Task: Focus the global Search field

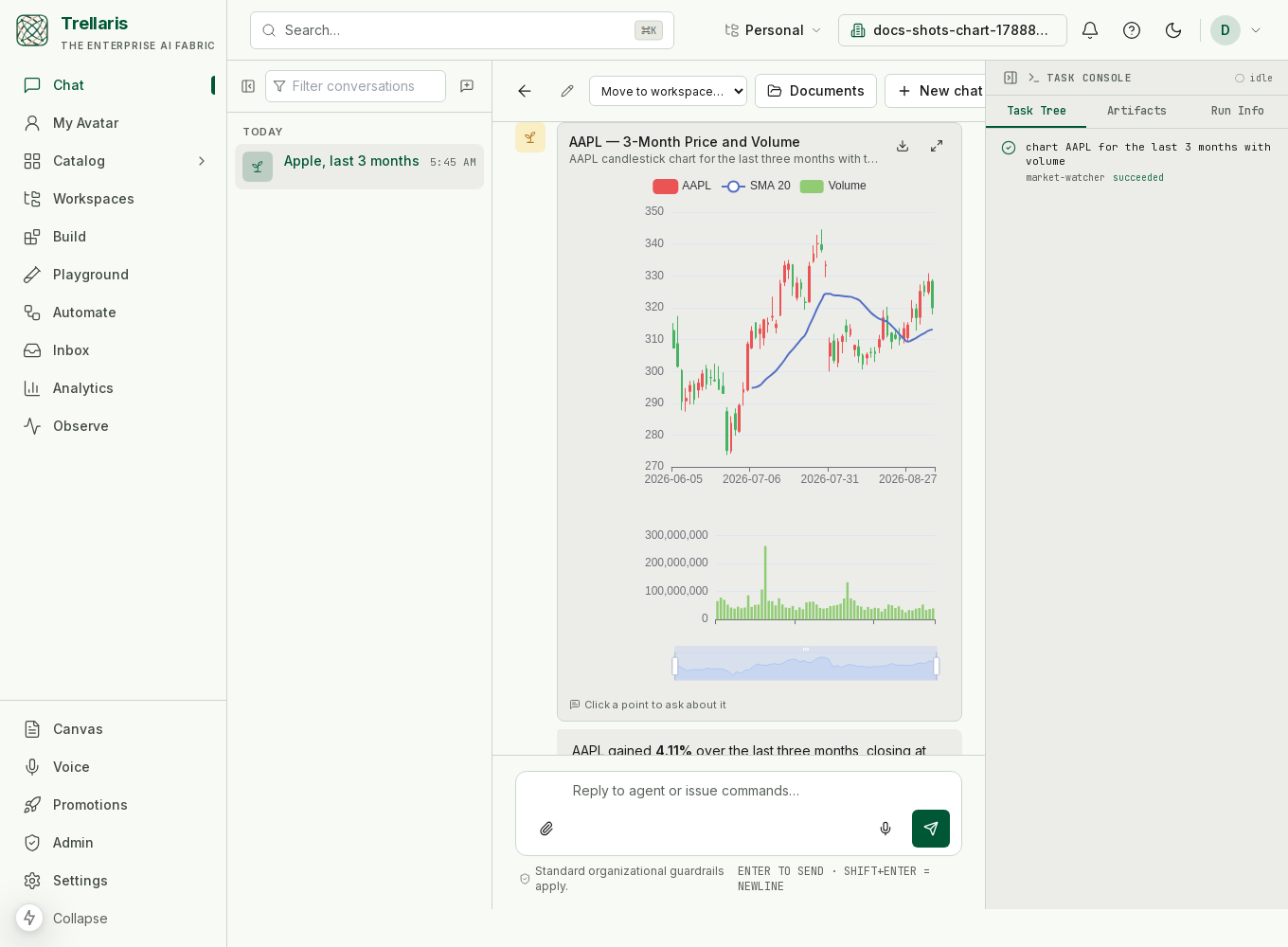Action: point(462,30)
